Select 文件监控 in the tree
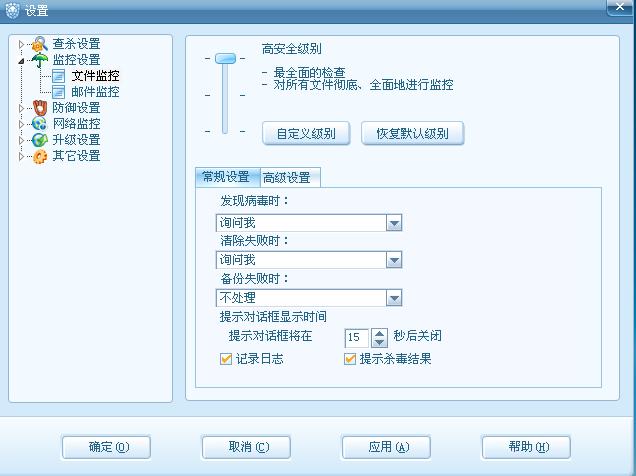This screenshot has width=636, height=476. 96,76
